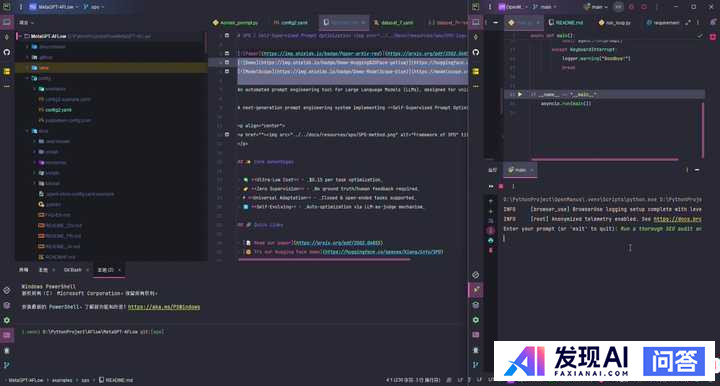720x386 pixels.
Task: Open Git tool window icon in MetaGPT-AFlow window
Action: [7, 365]
